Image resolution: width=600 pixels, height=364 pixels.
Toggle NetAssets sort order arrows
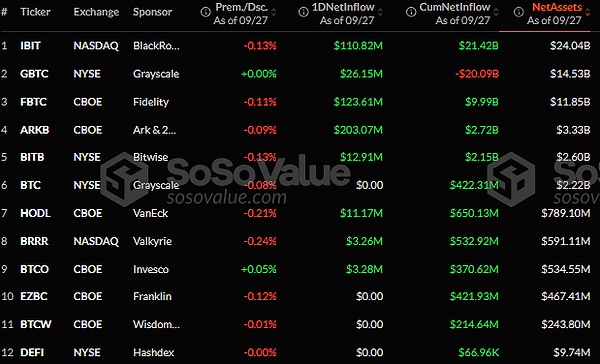tap(588, 13)
